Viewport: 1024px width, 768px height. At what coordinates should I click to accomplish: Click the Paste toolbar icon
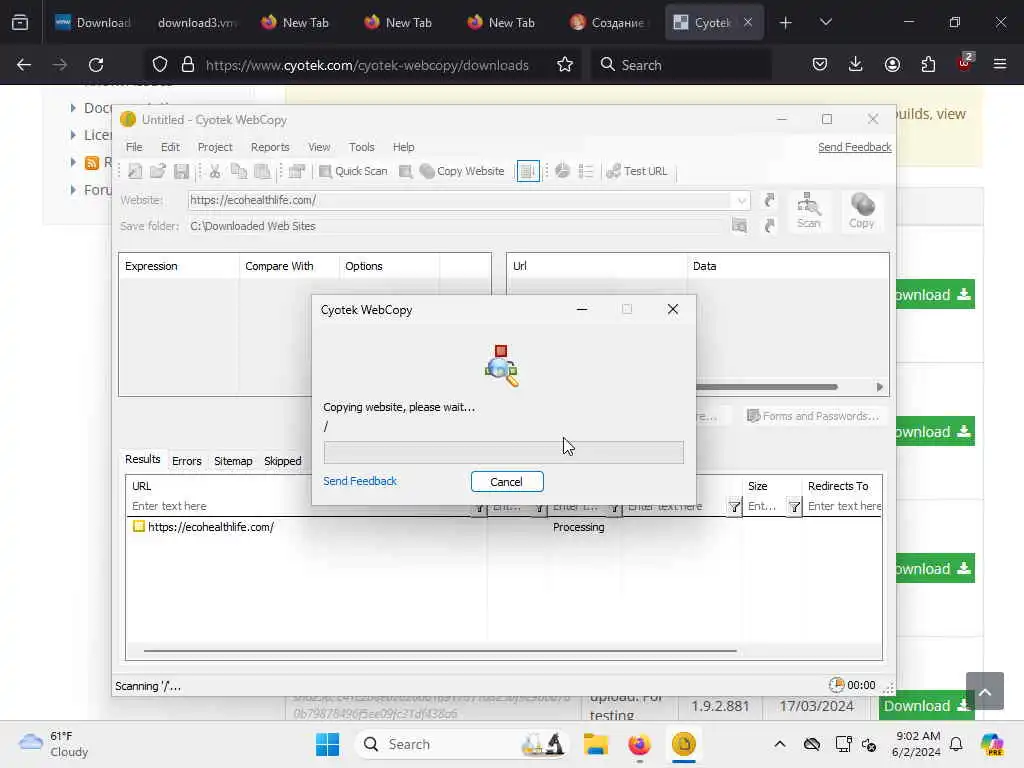coord(262,171)
